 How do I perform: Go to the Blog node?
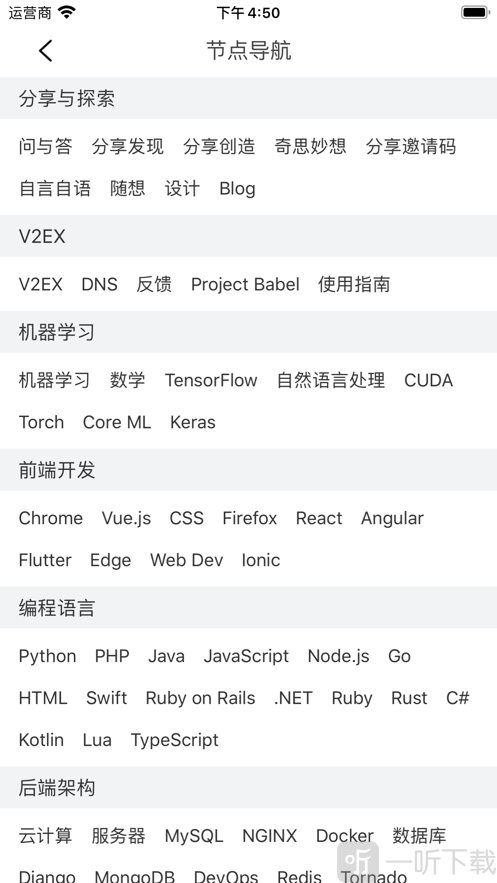[238, 189]
